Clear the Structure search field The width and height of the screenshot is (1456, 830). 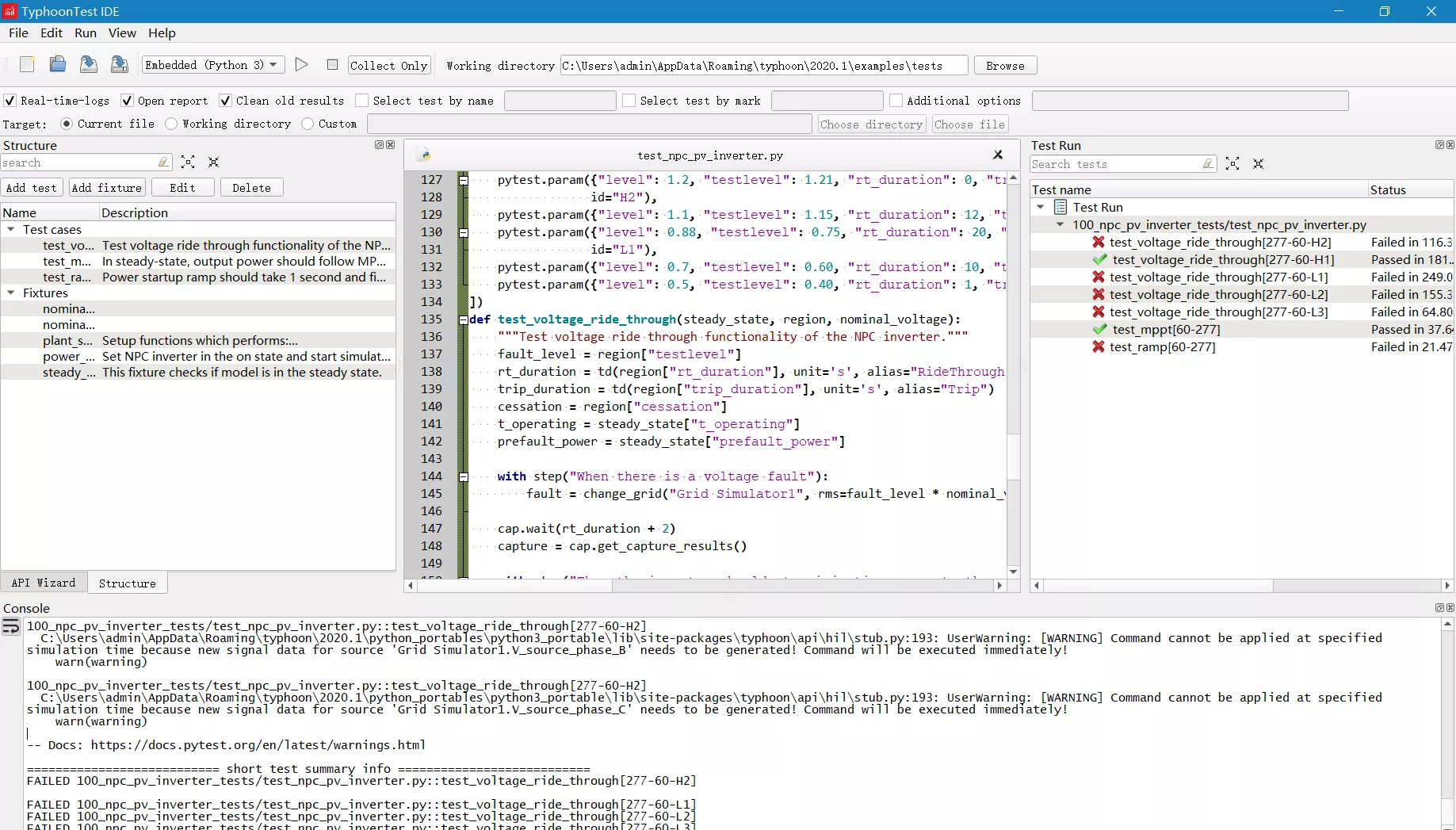[163, 163]
